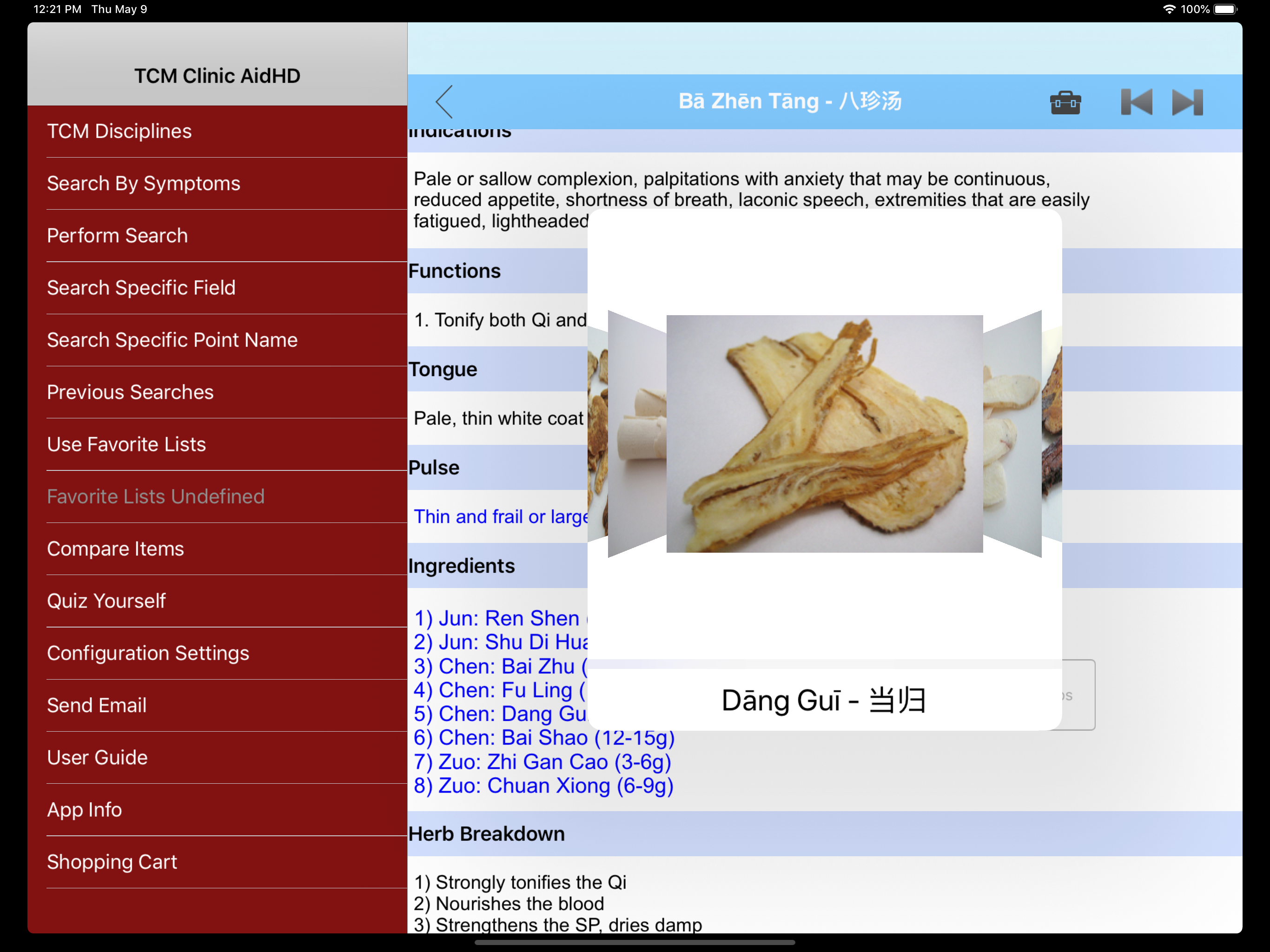1270x952 pixels.
Task: Tap the indications paragraph text
Action: [x=752, y=200]
